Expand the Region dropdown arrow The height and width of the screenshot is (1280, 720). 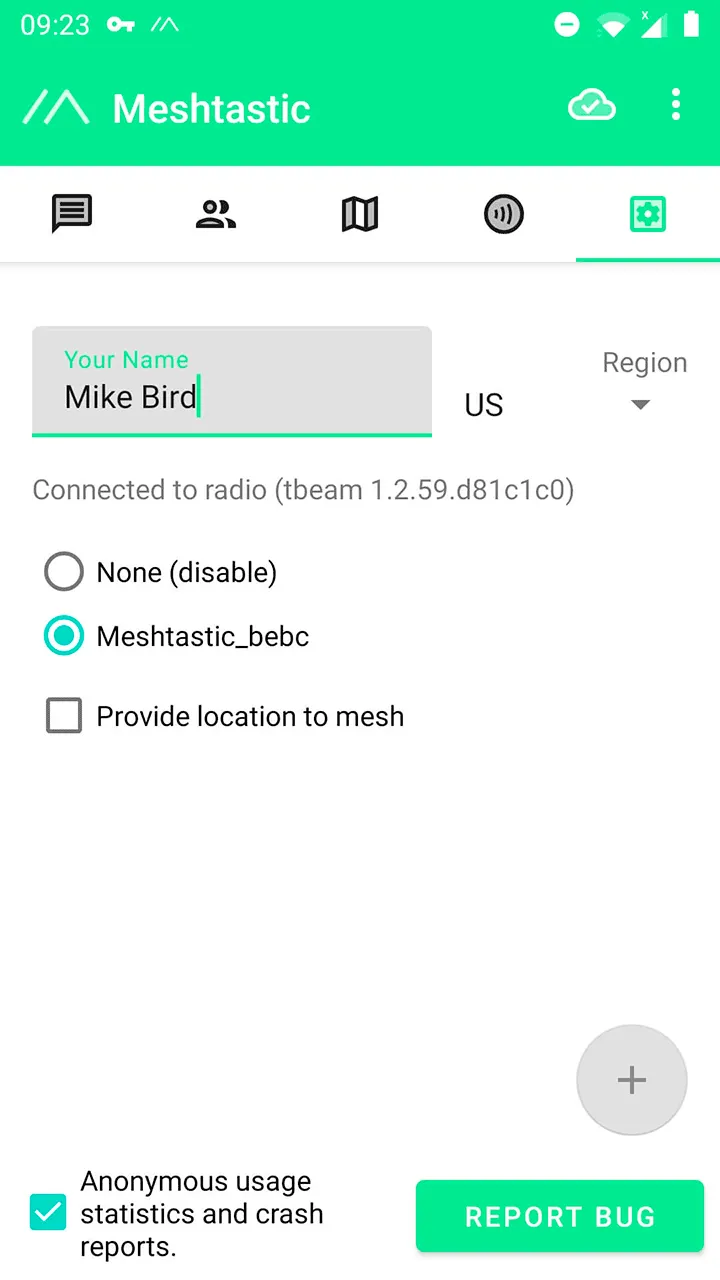(641, 405)
